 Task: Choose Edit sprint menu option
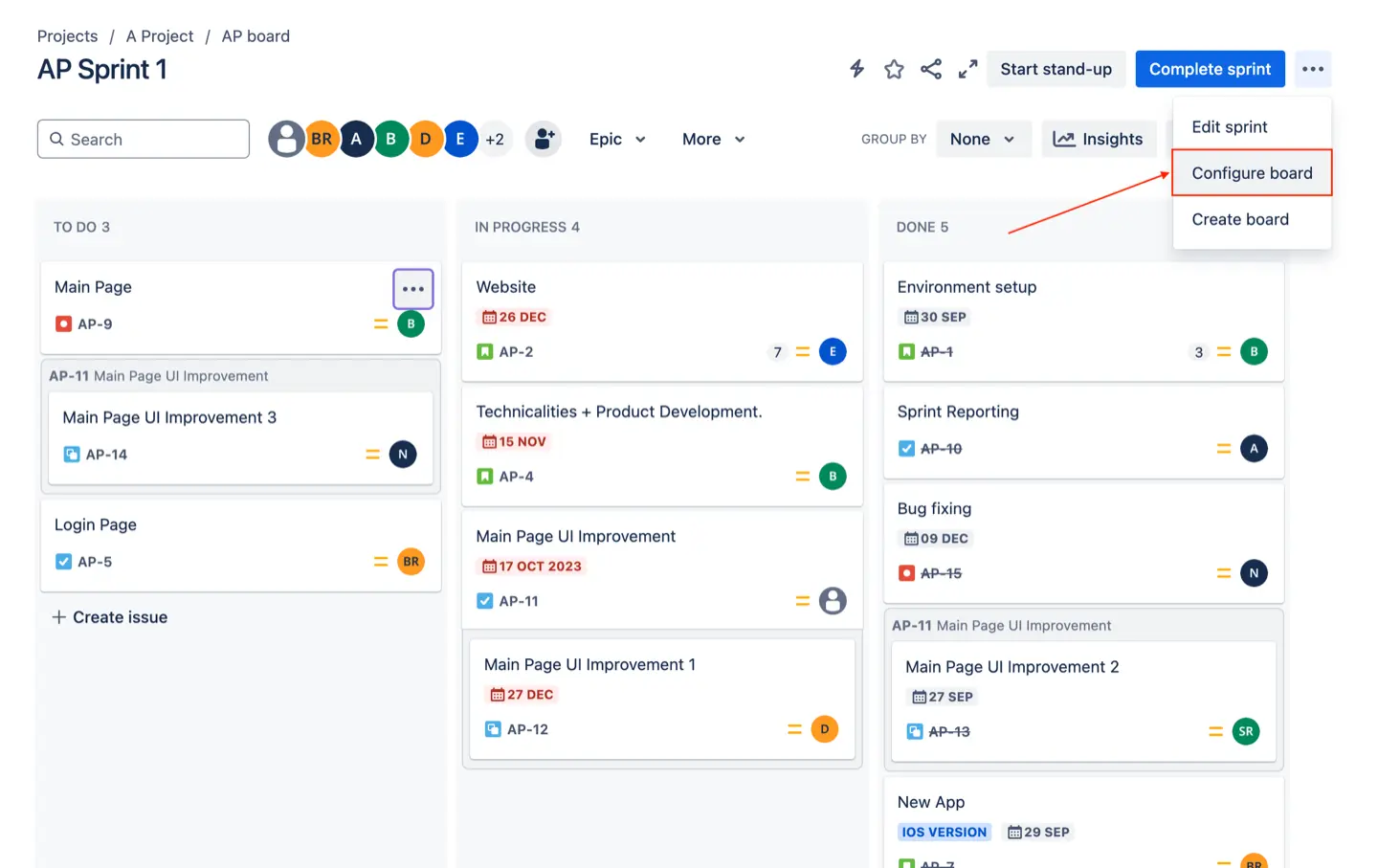(1230, 127)
